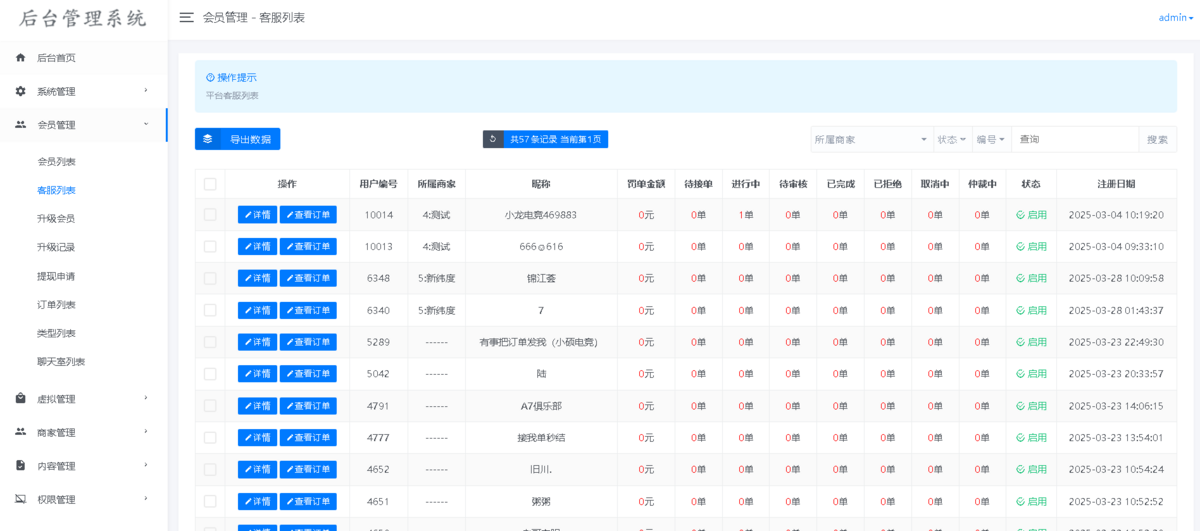Click the 查询 search input field
Screen dimensions: 1200x531
[1075, 139]
